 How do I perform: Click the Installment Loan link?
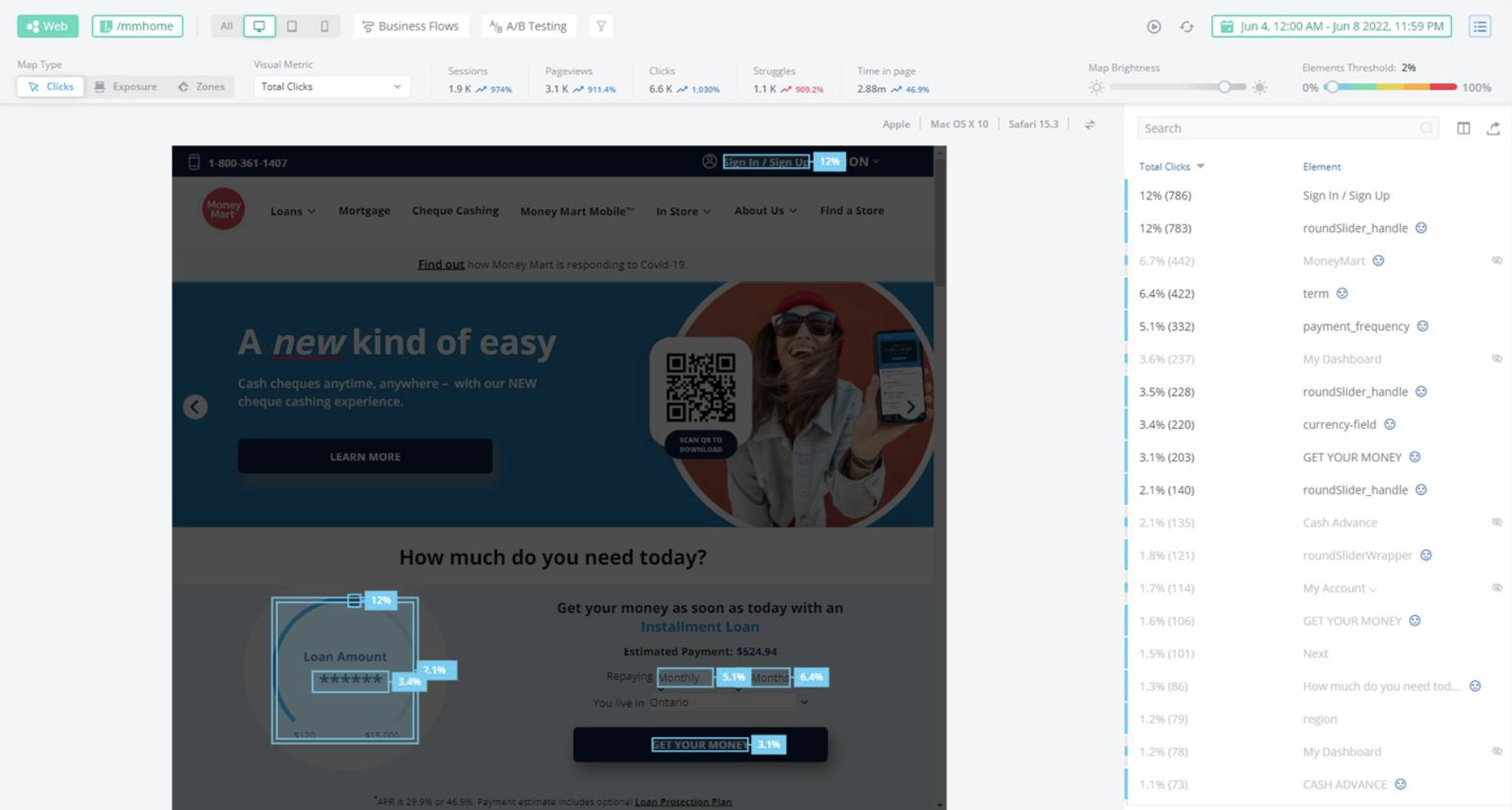[699, 626]
